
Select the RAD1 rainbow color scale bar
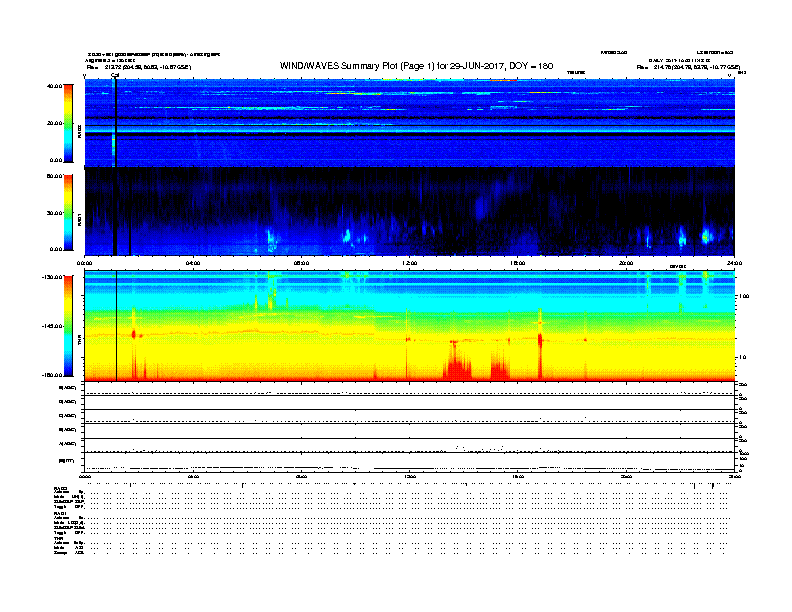pyautogui.click(x=68, y=213)
